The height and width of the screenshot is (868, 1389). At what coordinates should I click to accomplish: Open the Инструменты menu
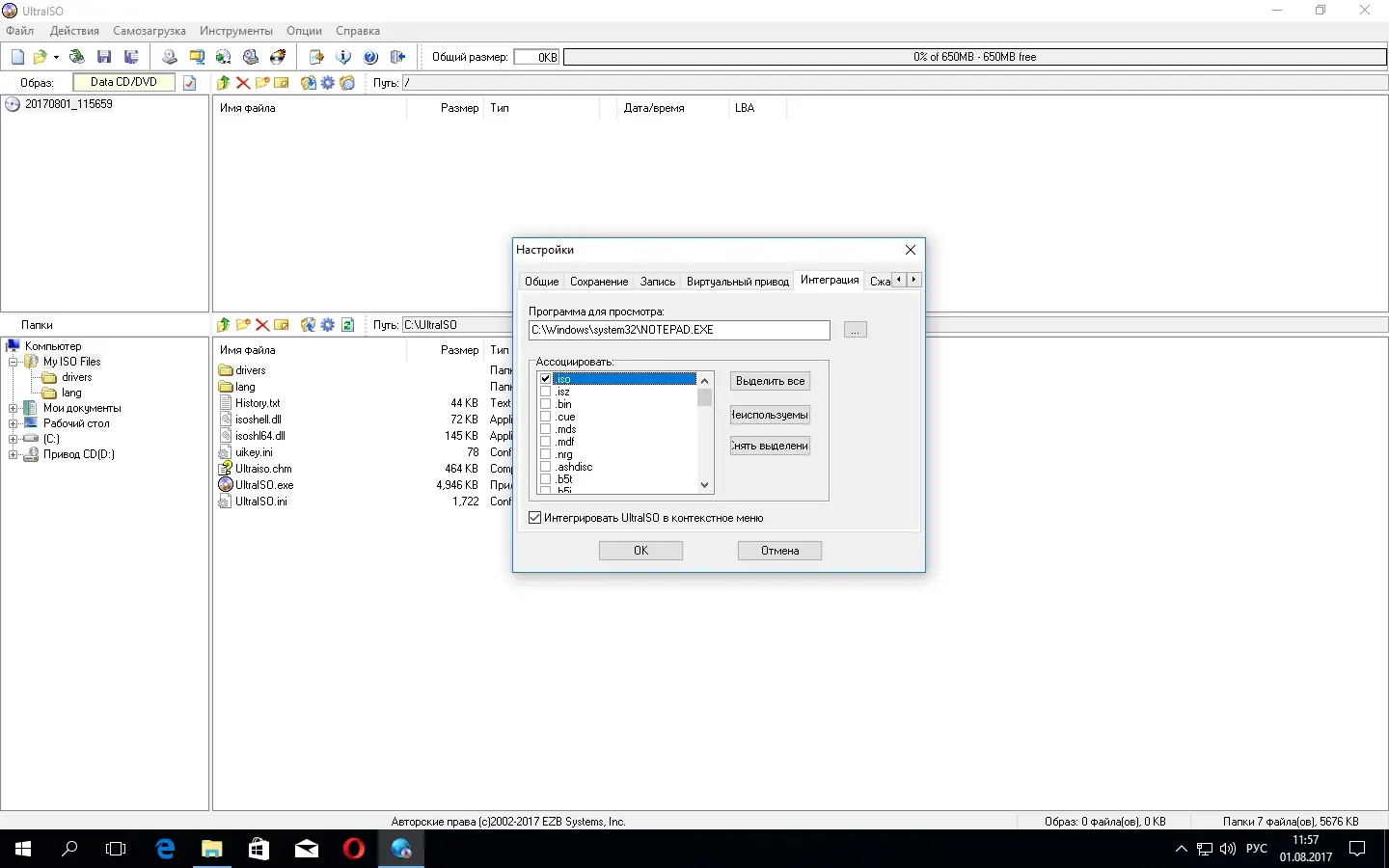click(235, 31)
